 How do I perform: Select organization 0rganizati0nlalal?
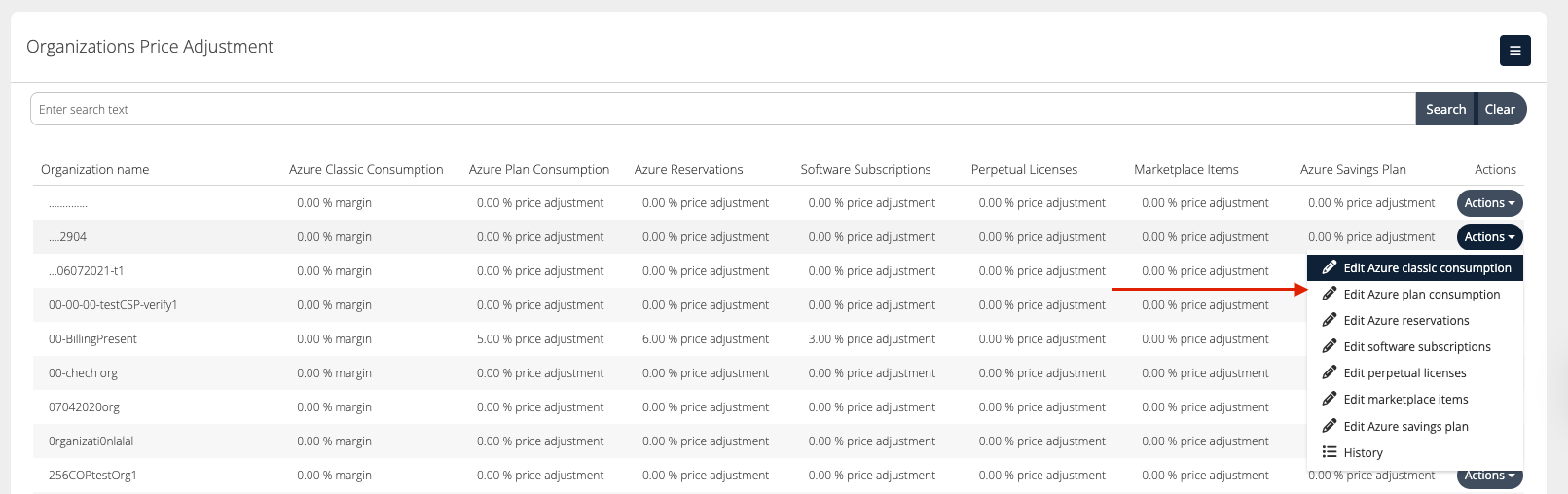(x=91, y=441)
